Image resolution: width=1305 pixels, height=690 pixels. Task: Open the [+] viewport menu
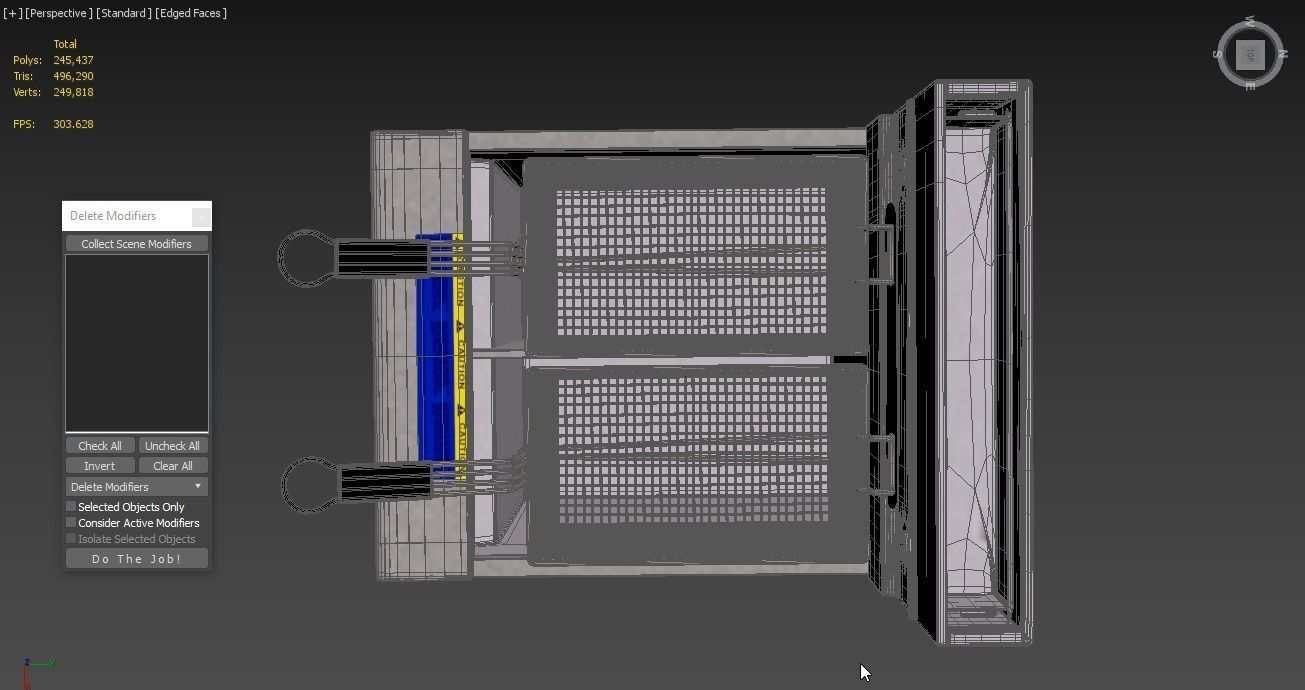coord(12,13)
